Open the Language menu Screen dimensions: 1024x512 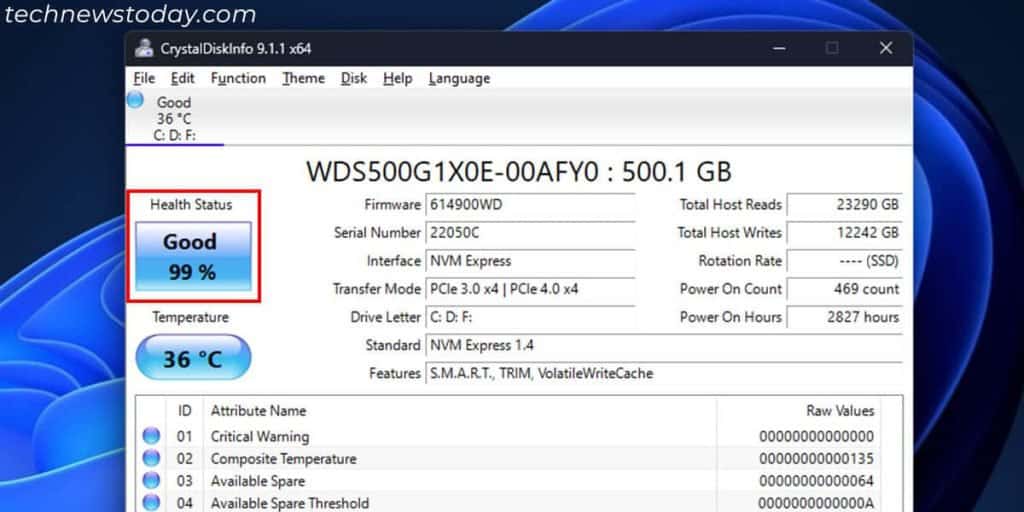[x=459, y=78]
